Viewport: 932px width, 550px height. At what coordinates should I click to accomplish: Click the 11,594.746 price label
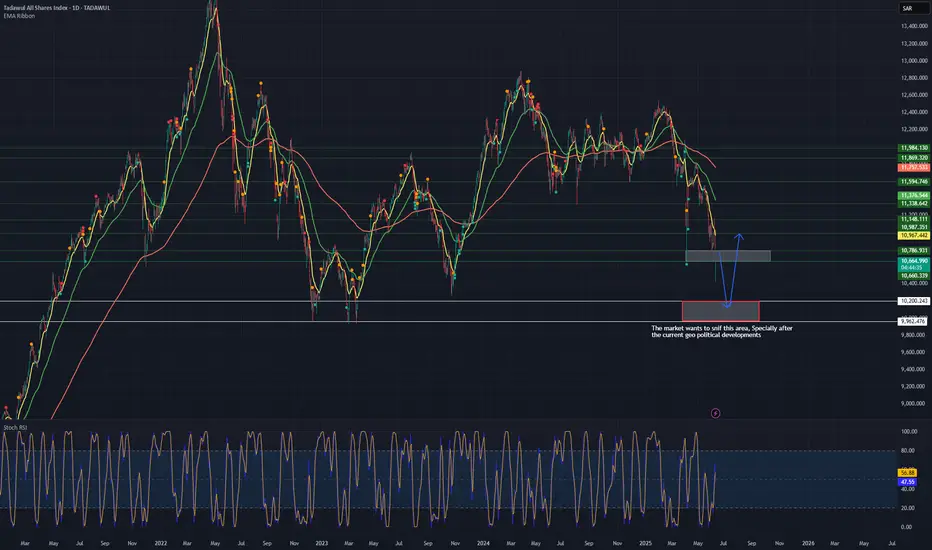point(914,182)
